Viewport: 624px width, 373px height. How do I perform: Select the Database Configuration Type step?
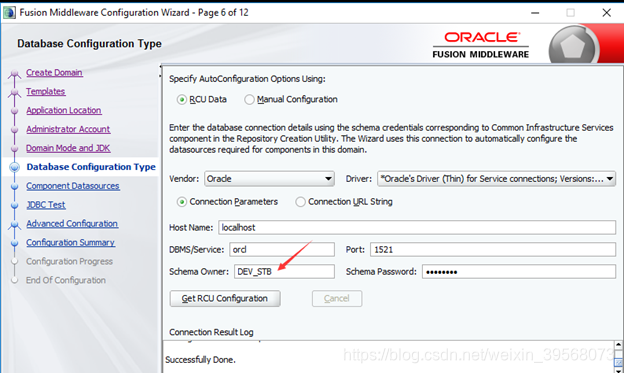91,167
